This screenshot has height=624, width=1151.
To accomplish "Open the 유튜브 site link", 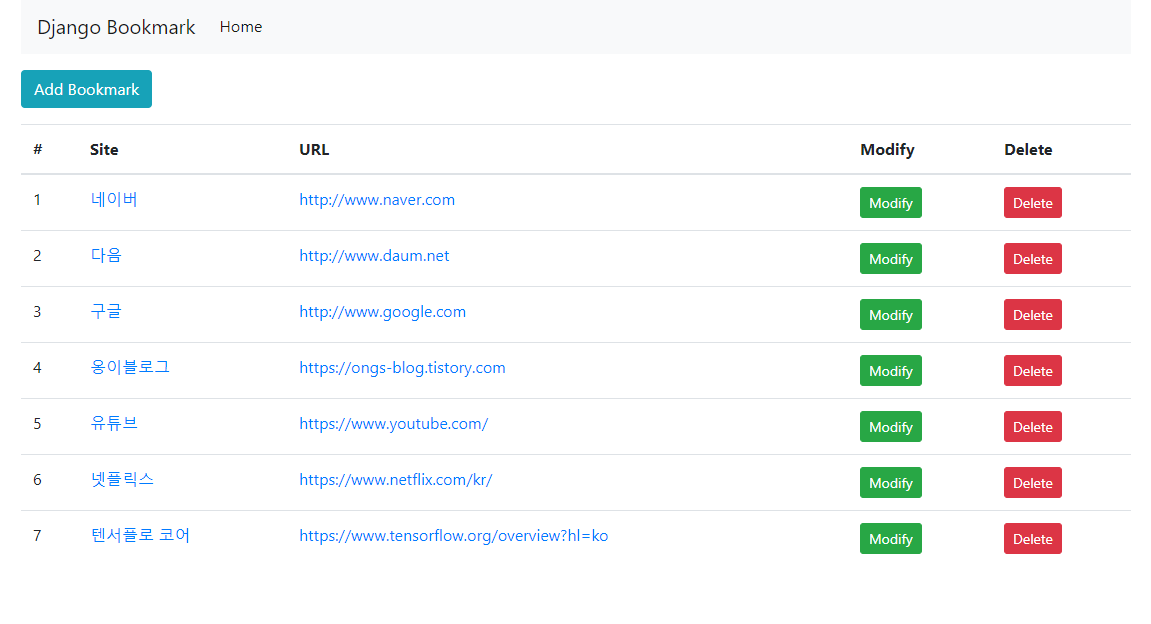I will coord(114,424).
